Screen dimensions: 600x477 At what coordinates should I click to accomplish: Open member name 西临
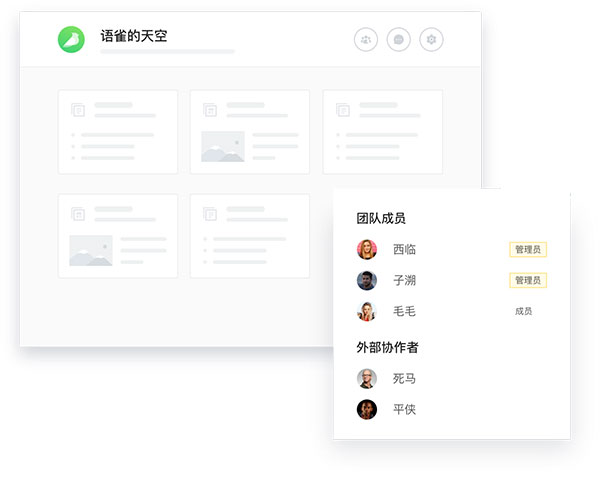coord(404,250)
